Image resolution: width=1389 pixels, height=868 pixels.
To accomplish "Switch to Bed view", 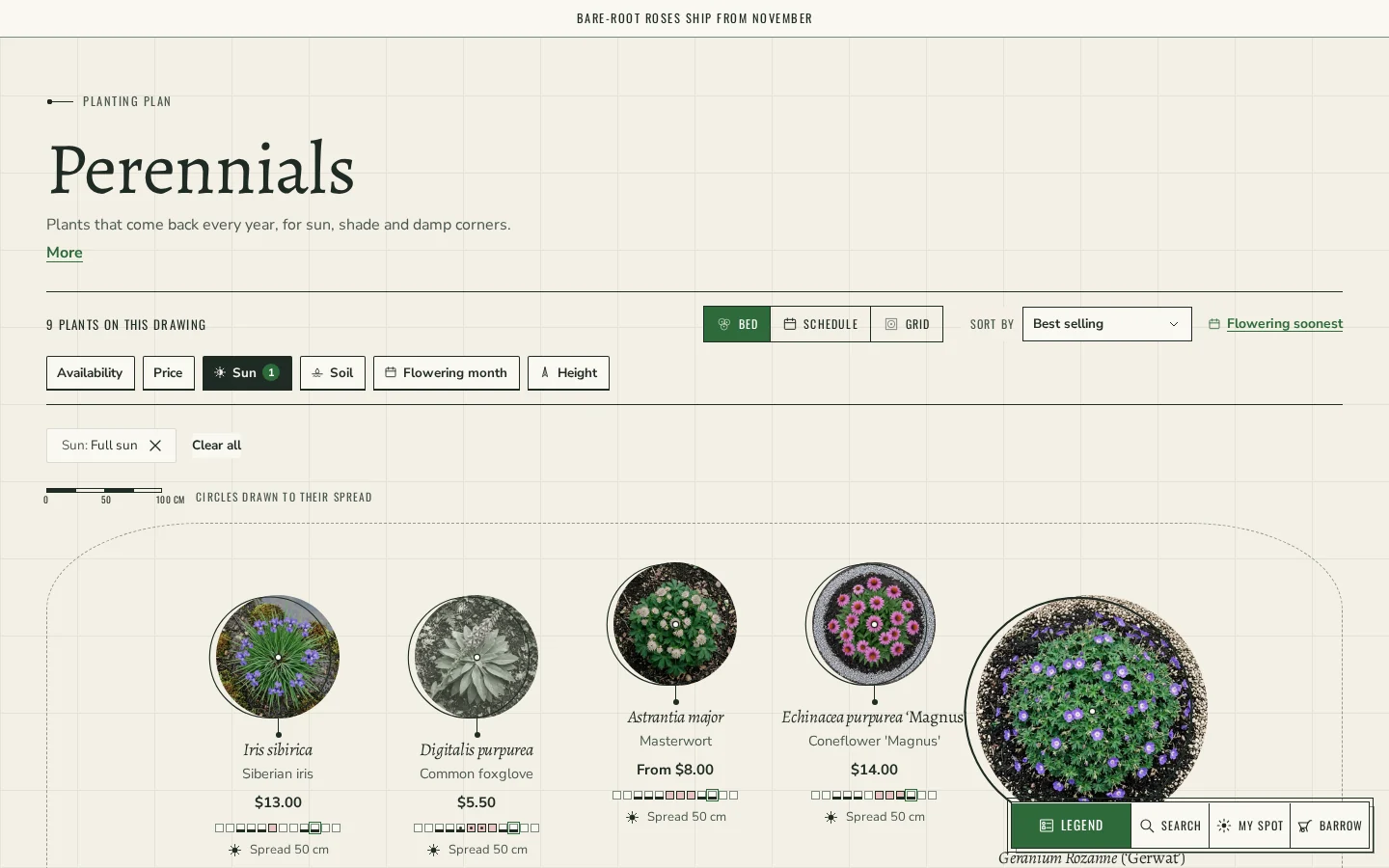I will [737, 324].
